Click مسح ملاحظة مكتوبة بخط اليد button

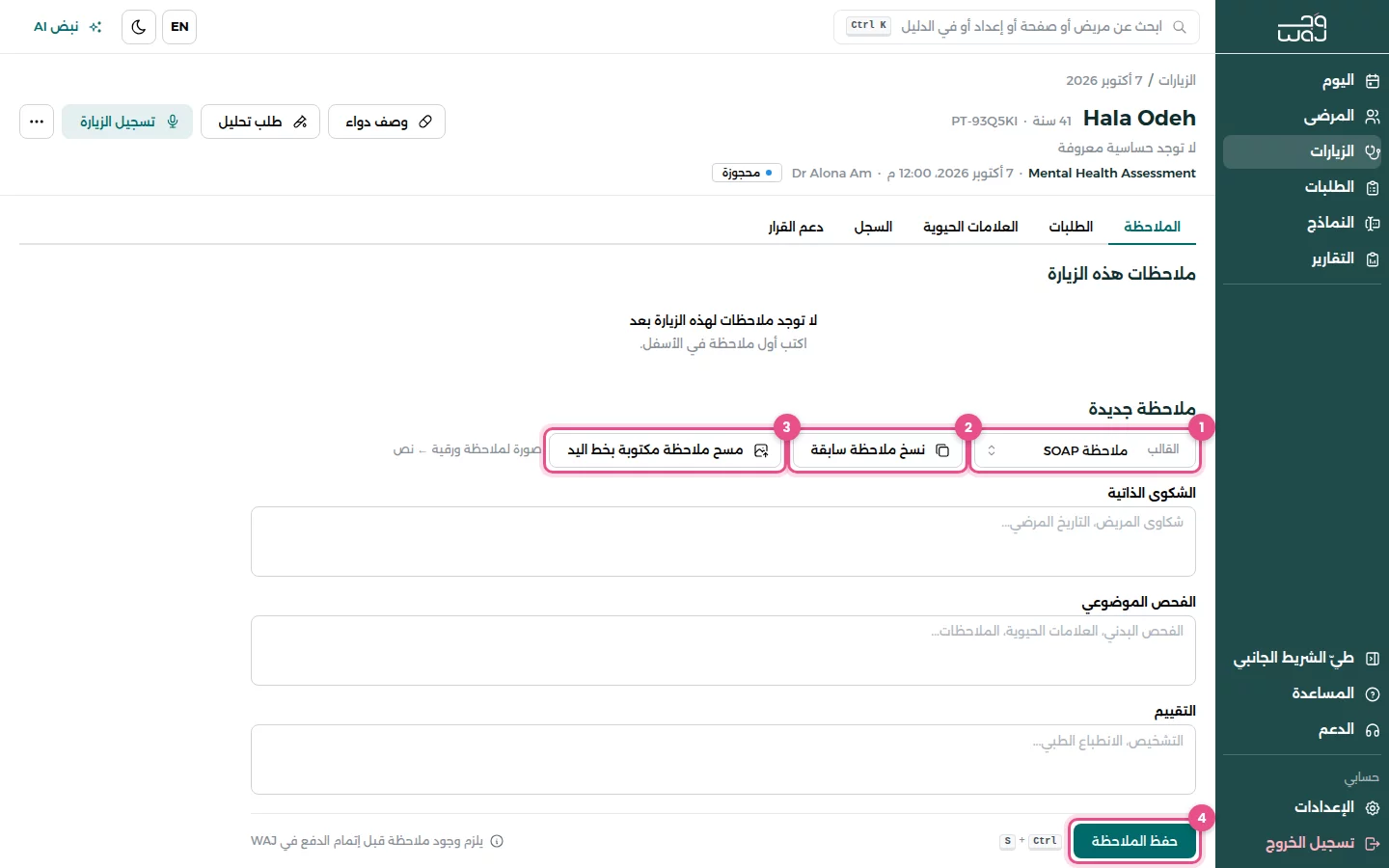pyautogui.click(x=666, y=450)
